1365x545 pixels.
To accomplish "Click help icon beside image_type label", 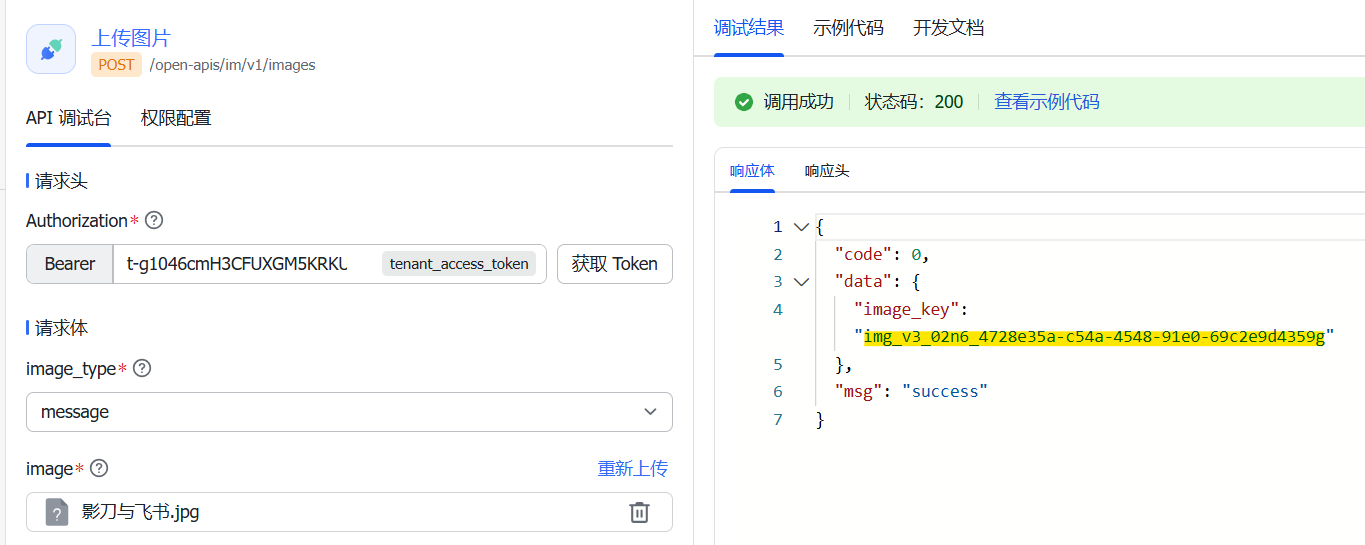I will (x=142, y=369).
